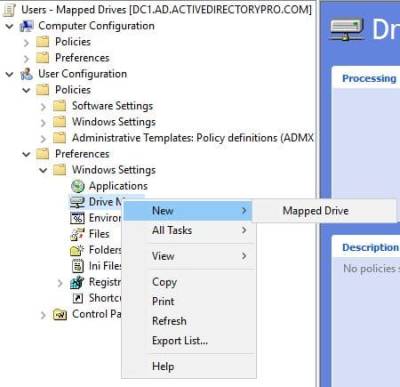Screen dimensions: 400x387
Task: Open the View submenu
Action: pos(189,256)
